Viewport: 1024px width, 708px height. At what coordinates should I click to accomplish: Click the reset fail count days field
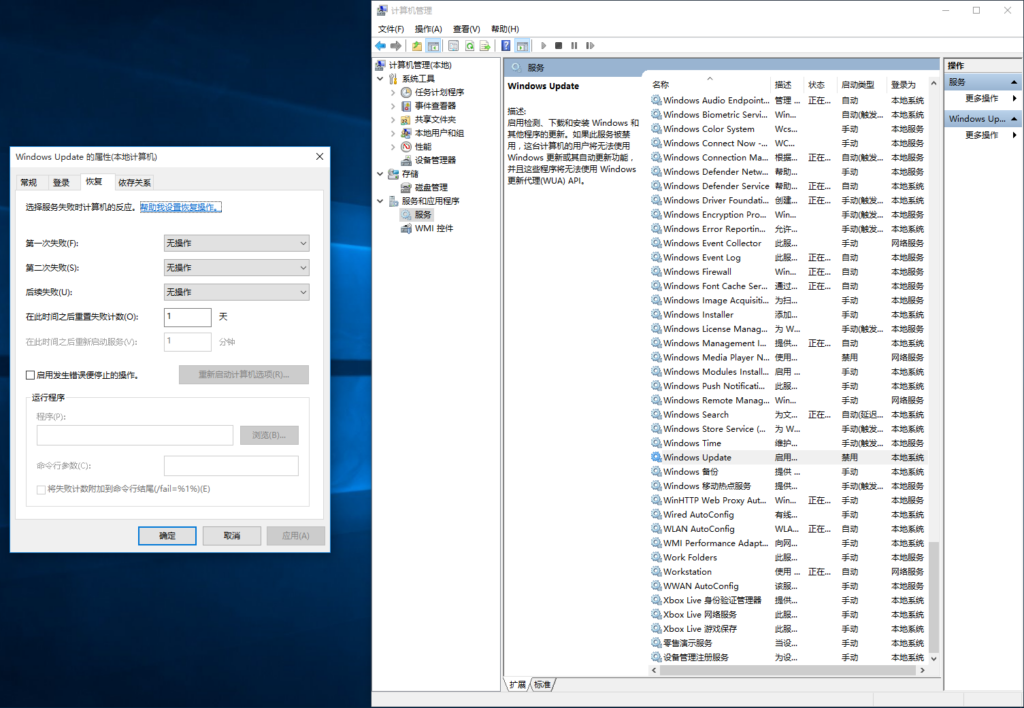coord(187,317)
